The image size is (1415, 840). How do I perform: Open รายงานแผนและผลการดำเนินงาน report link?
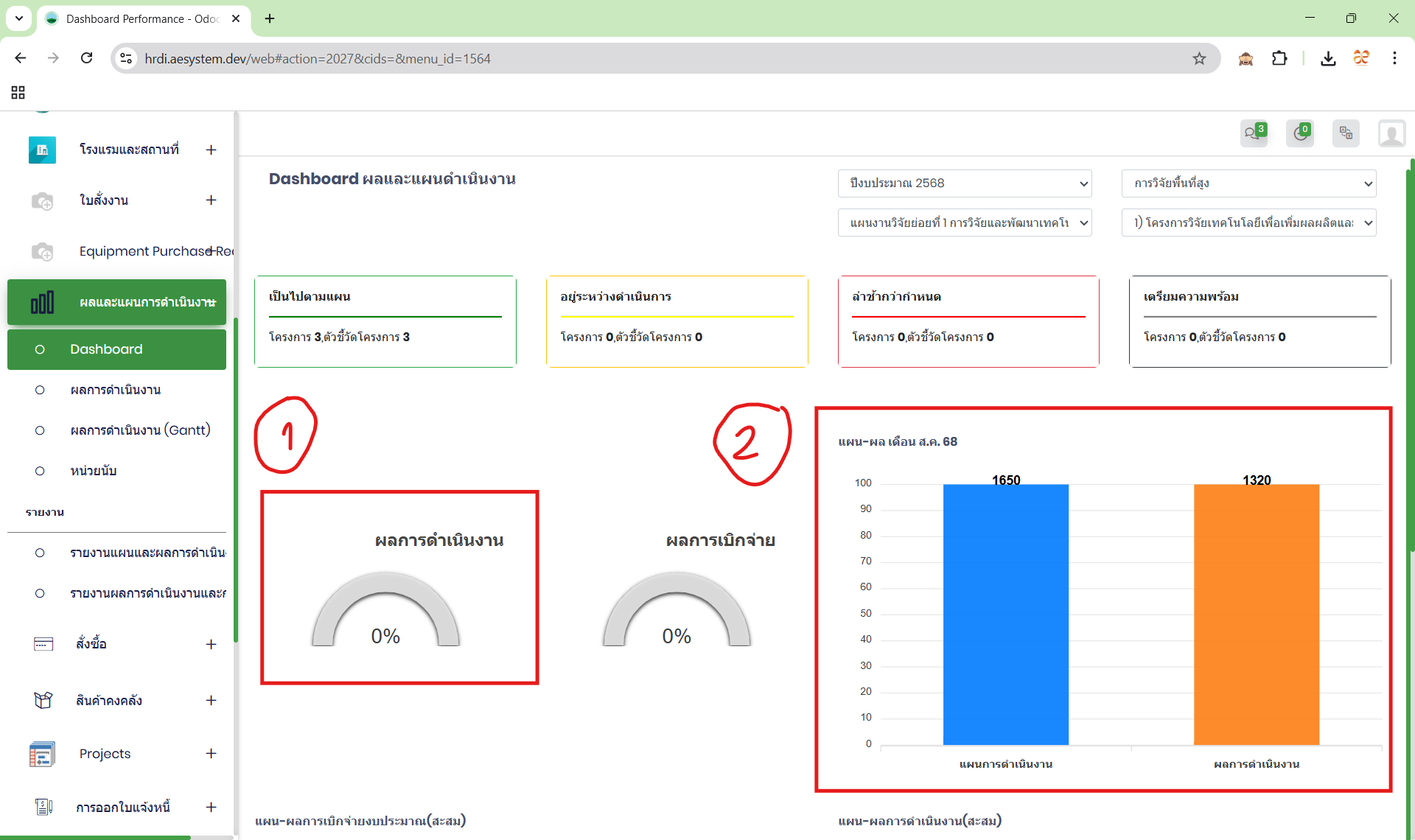pos(147,553)
